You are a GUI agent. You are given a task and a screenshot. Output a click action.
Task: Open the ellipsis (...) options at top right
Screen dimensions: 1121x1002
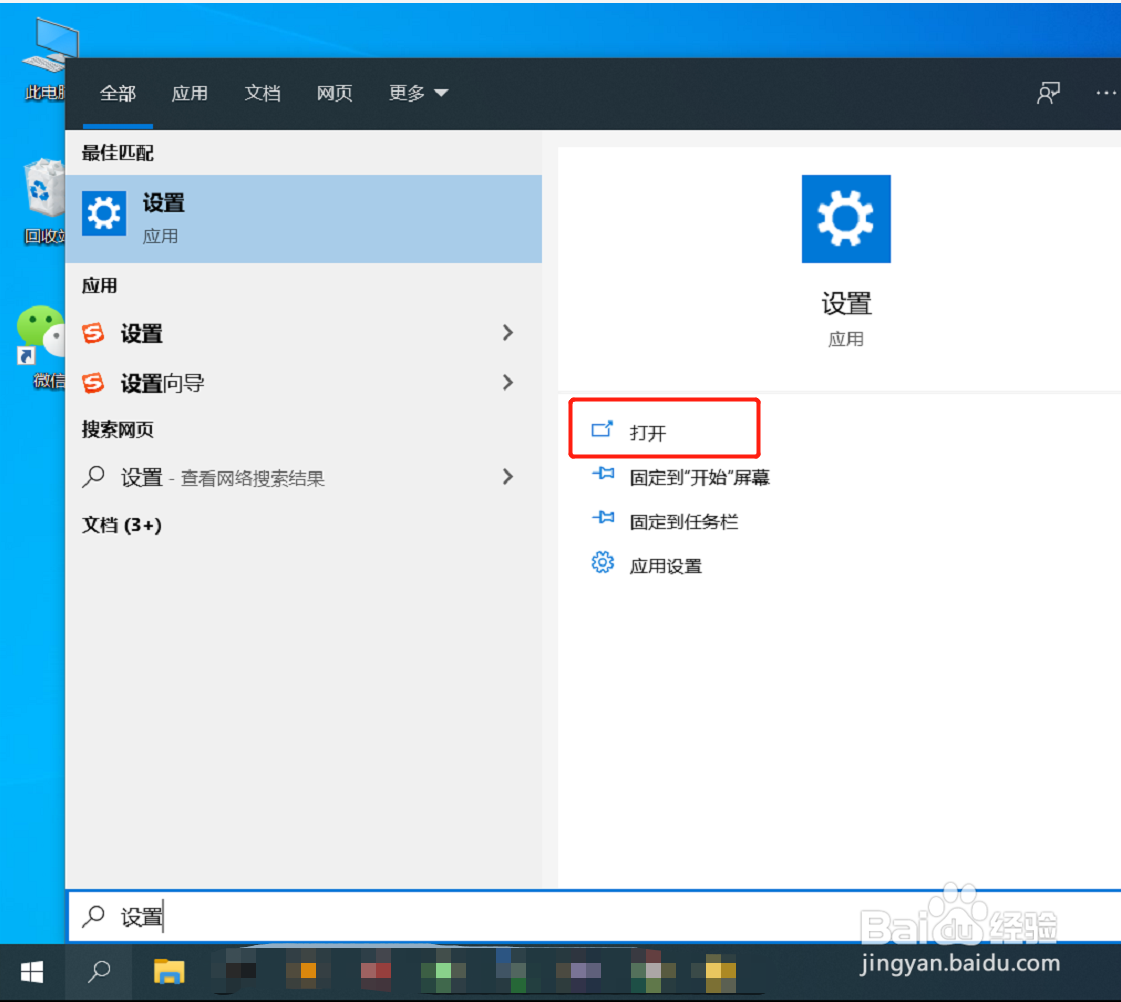point(1106,92)
